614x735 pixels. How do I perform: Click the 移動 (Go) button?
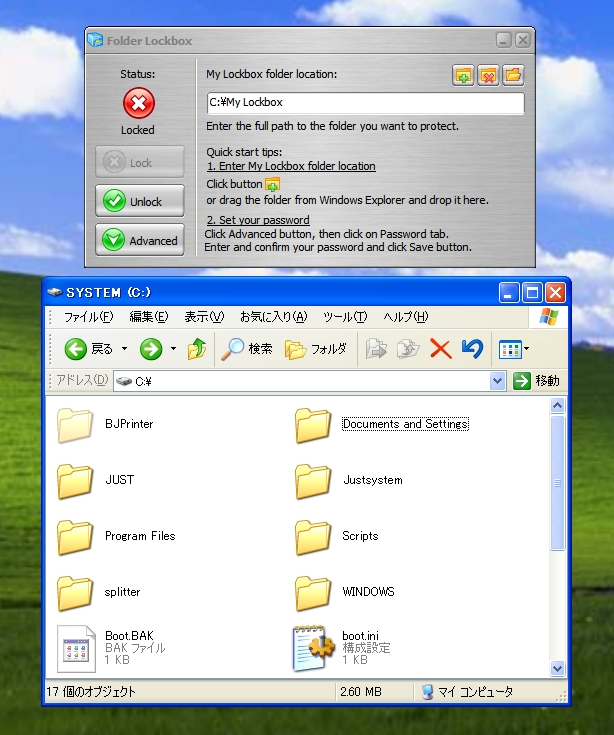(537, 381)
